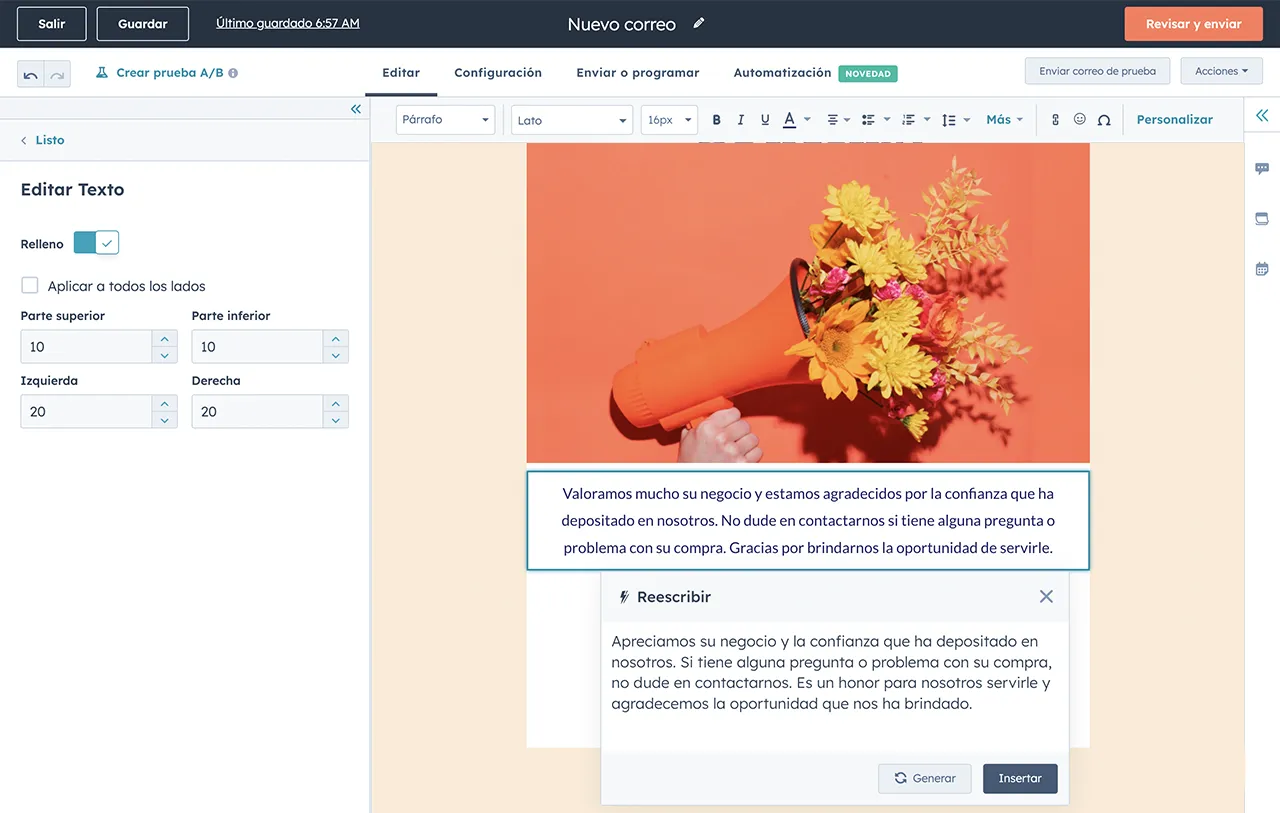
Task: Open the Automatización tab
Action: (782, 73)
